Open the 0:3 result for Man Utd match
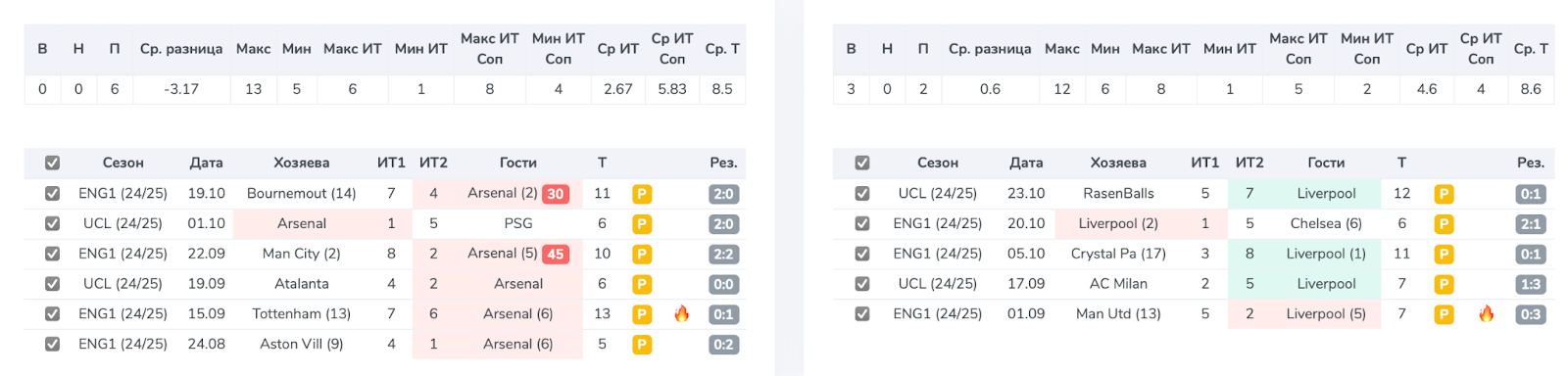 point(1531,314)
